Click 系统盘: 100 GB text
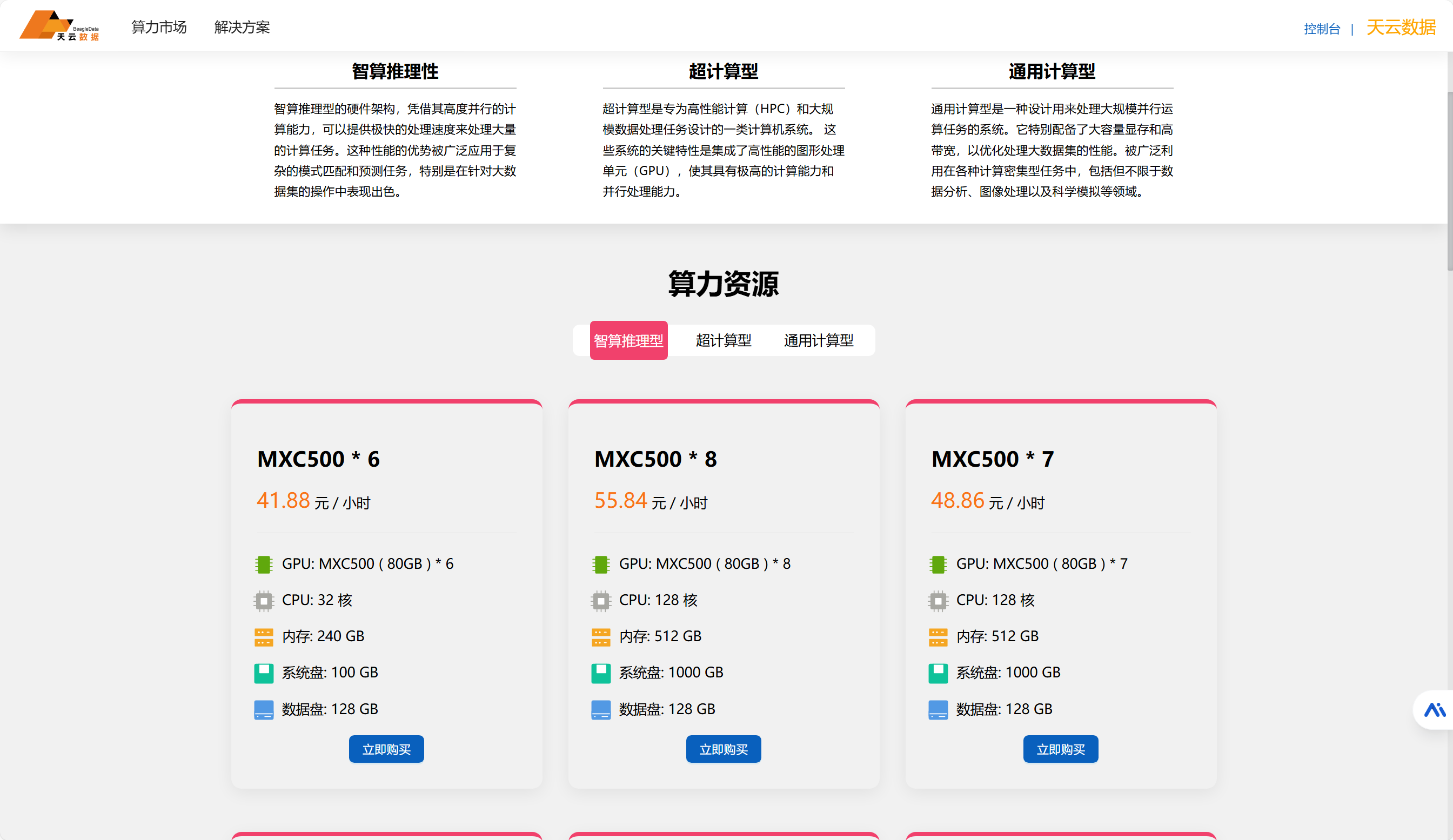Viewport: 1453px width, 840px height. point(330,673)
